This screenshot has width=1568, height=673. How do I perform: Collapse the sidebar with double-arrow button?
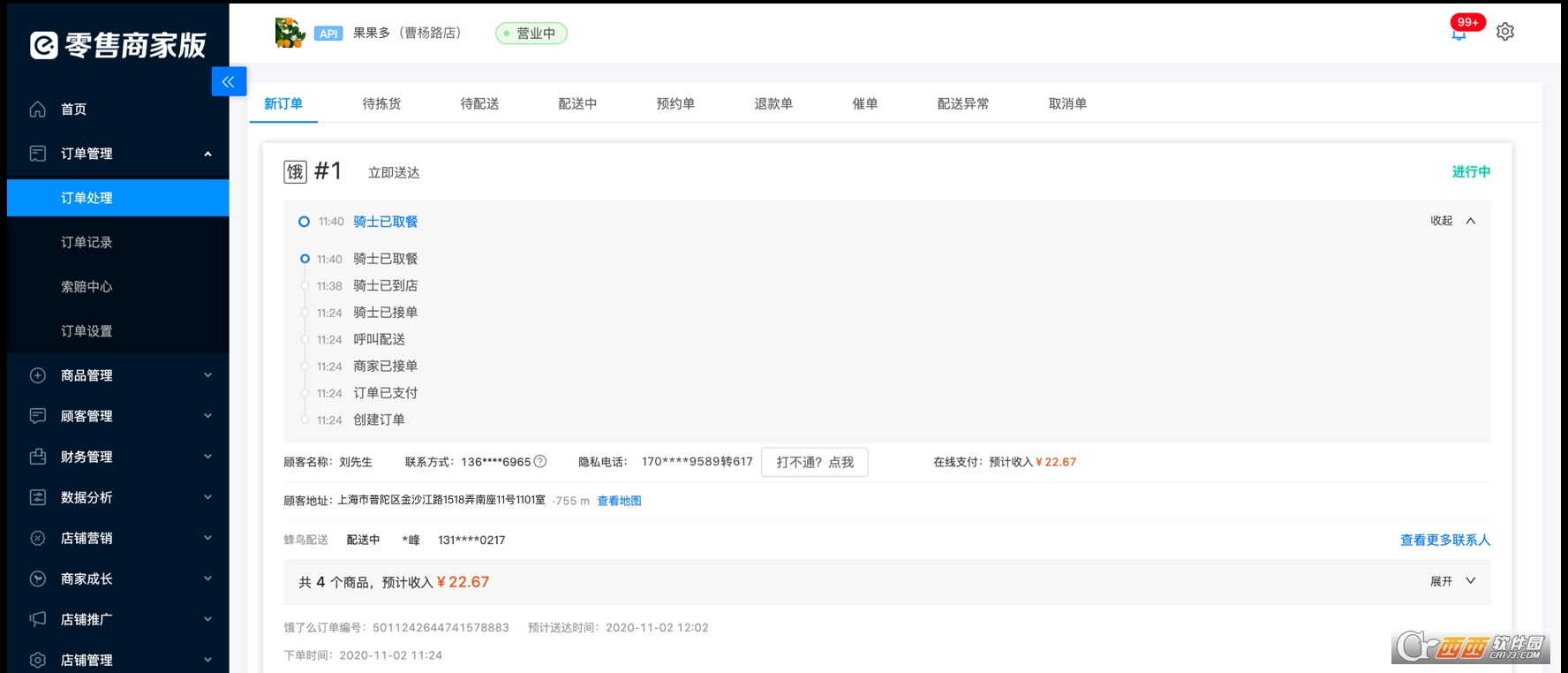pos(229,81)
